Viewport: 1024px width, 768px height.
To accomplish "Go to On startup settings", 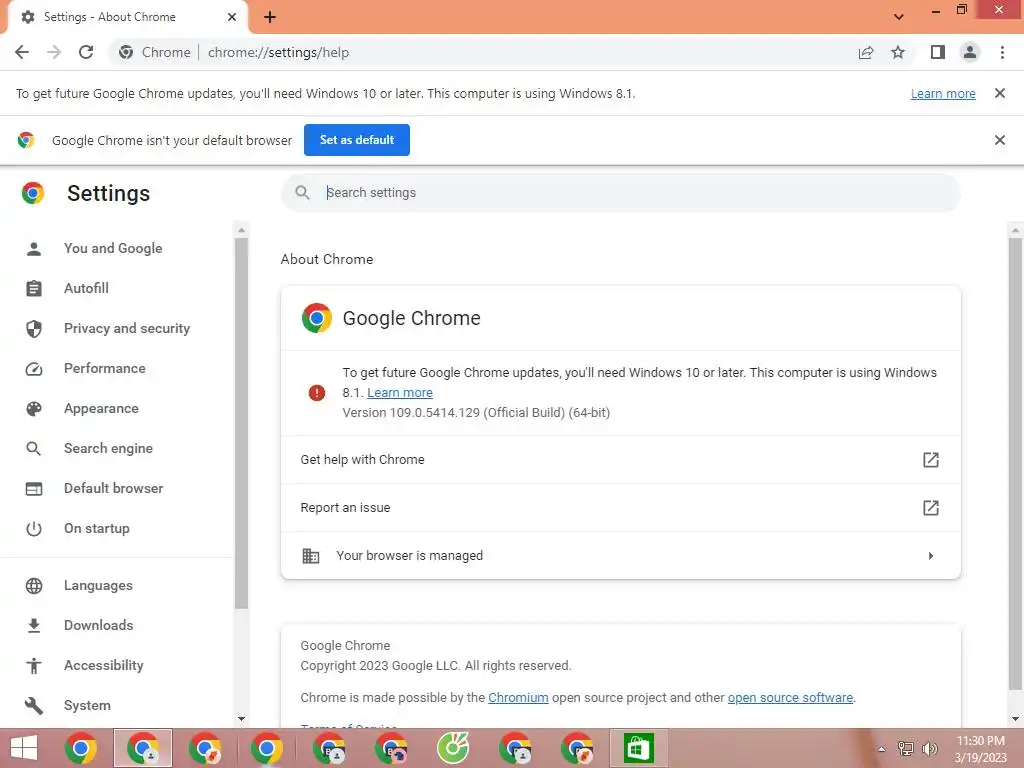I will click(x=97, y=528).
